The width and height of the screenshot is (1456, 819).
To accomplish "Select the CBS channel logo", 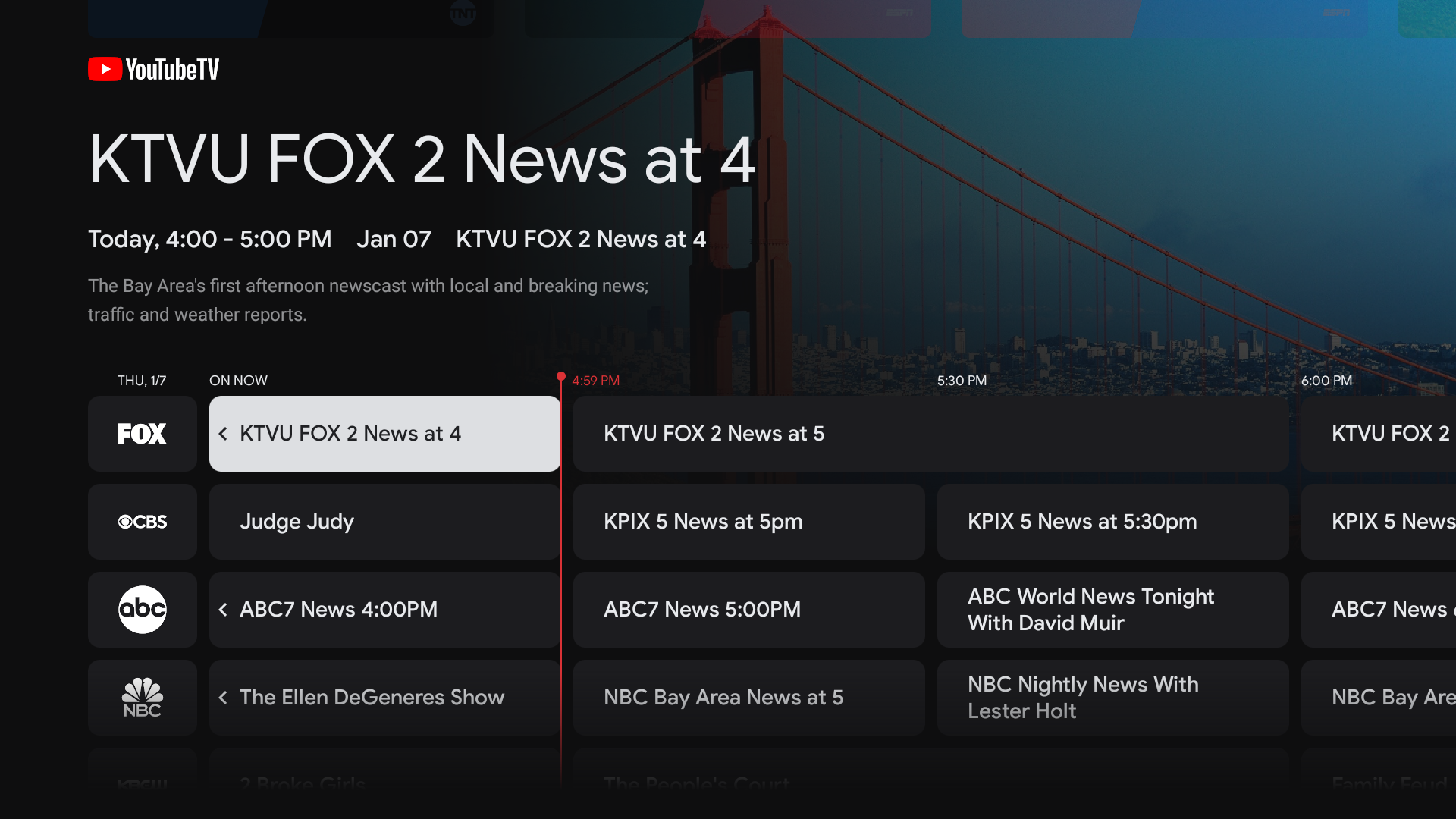I will pos(142,522).
